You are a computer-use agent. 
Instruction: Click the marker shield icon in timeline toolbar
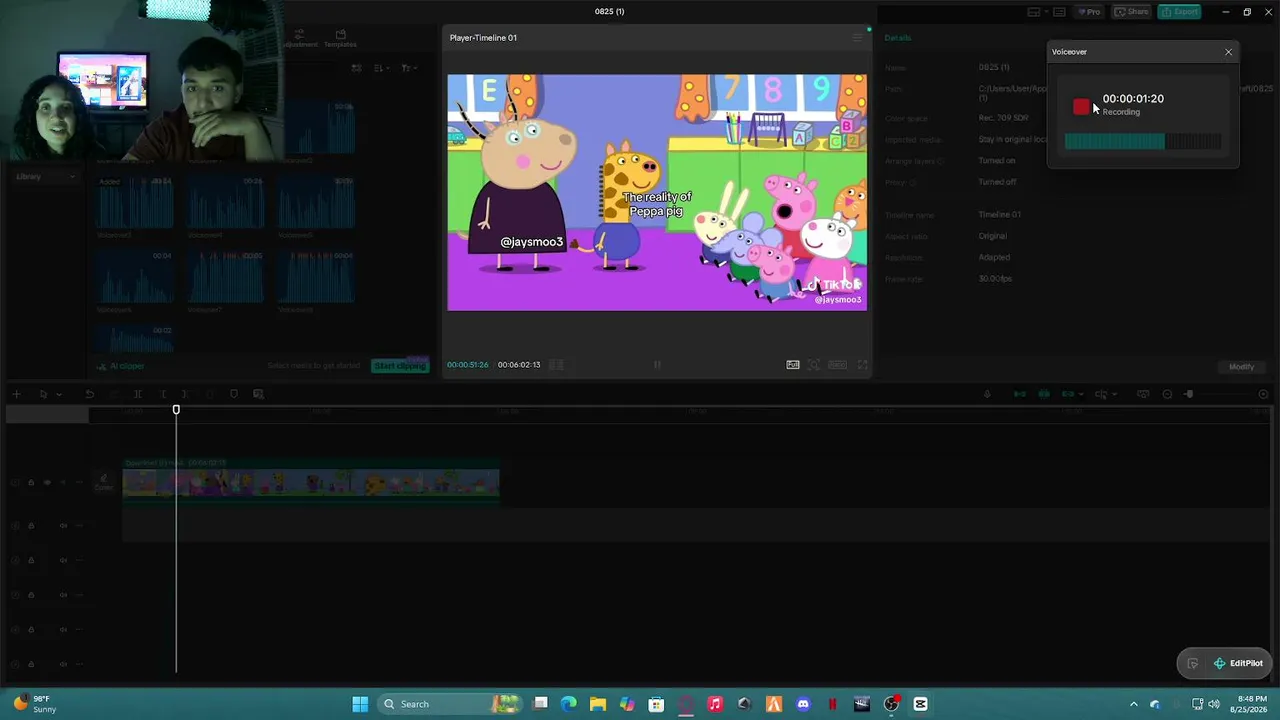(234, 394)
